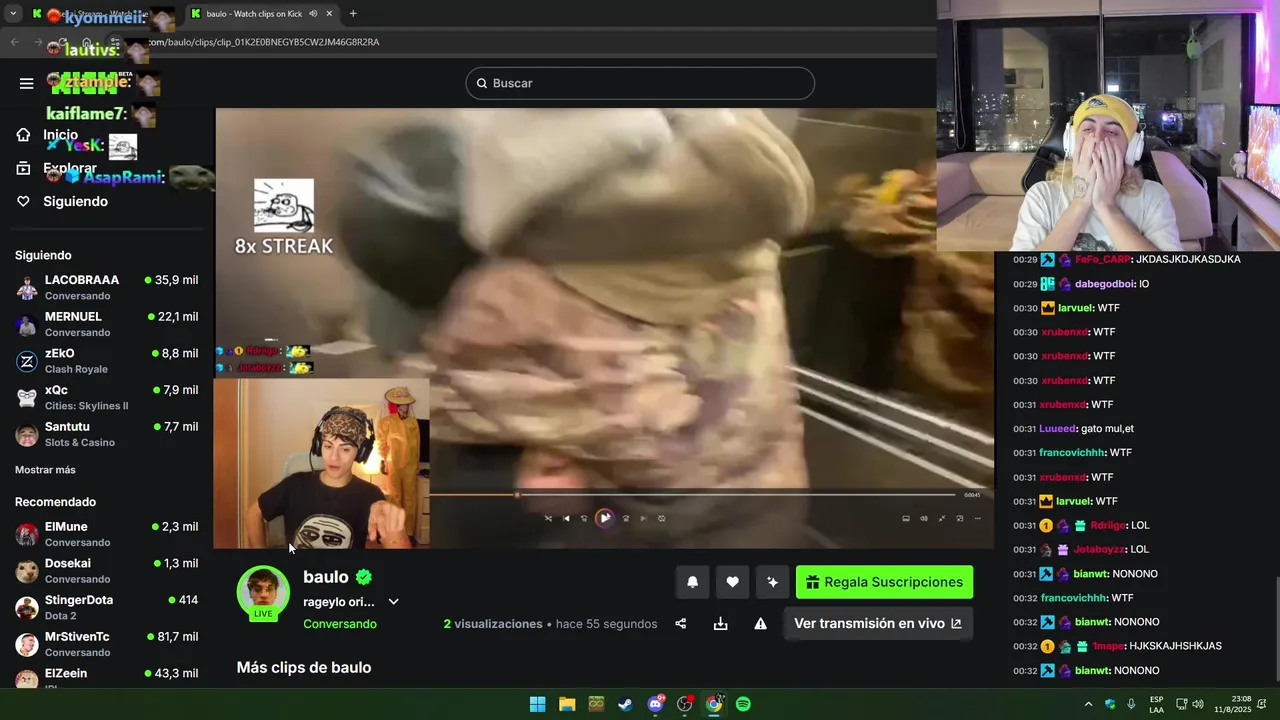Click the Conversando category link
The image size is (1280, 720).
point(340,624)
